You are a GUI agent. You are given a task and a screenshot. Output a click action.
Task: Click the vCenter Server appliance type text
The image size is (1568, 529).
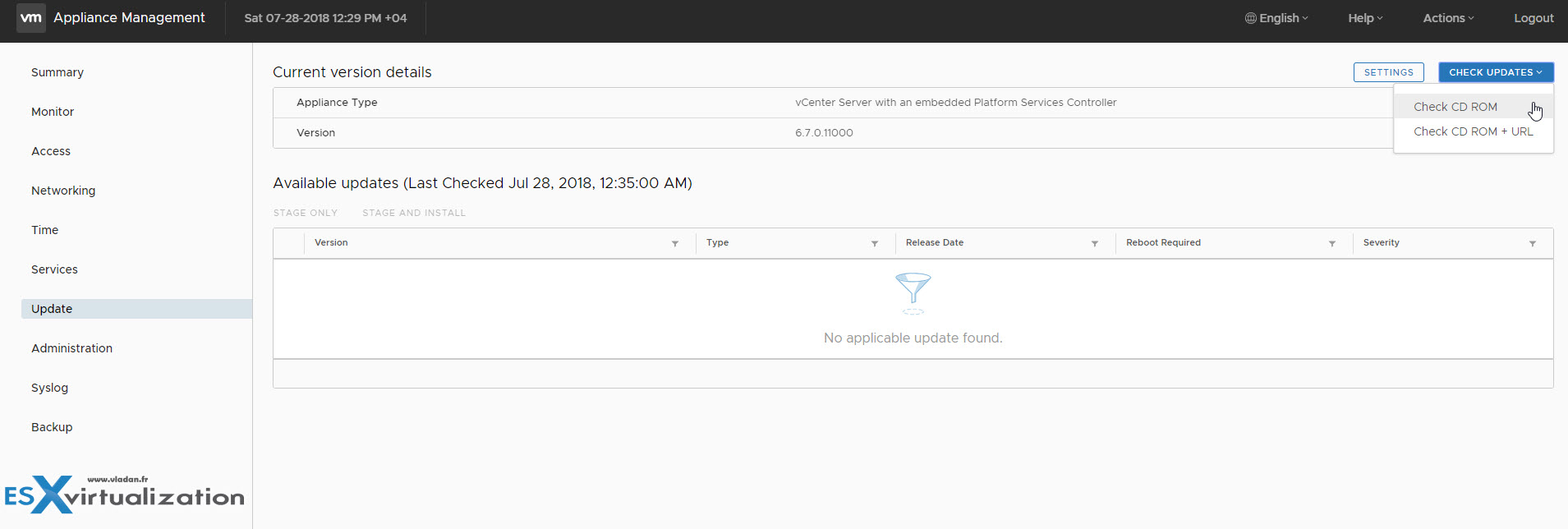(956, 103)
